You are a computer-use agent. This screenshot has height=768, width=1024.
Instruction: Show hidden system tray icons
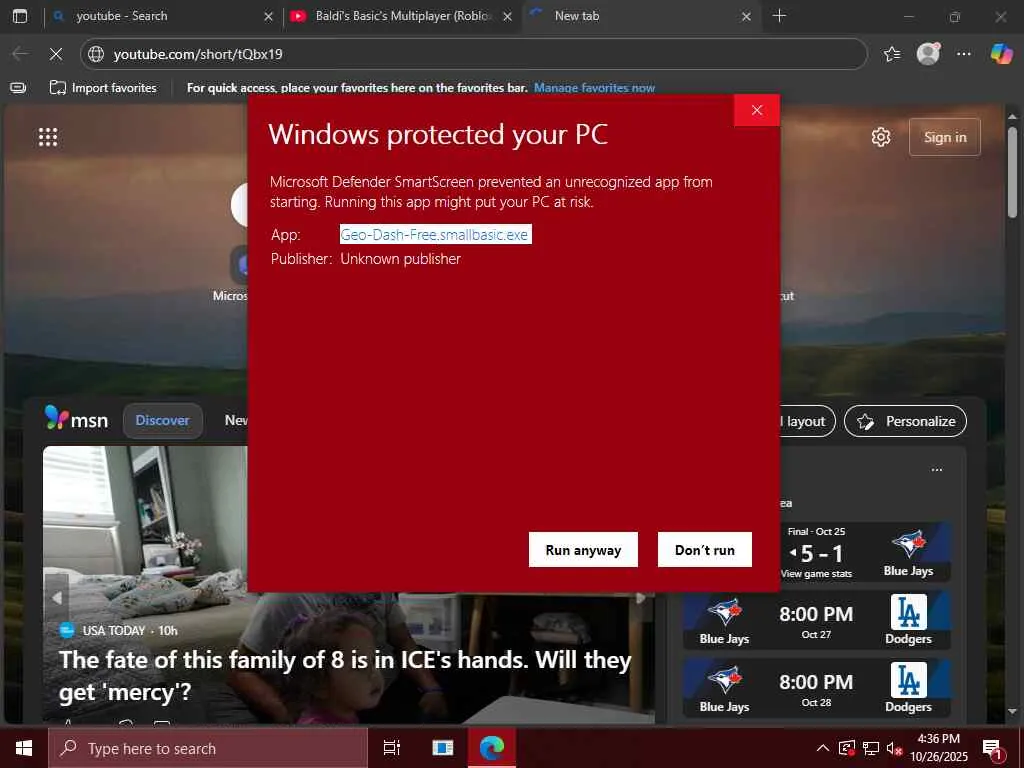(x=823, y=748)
